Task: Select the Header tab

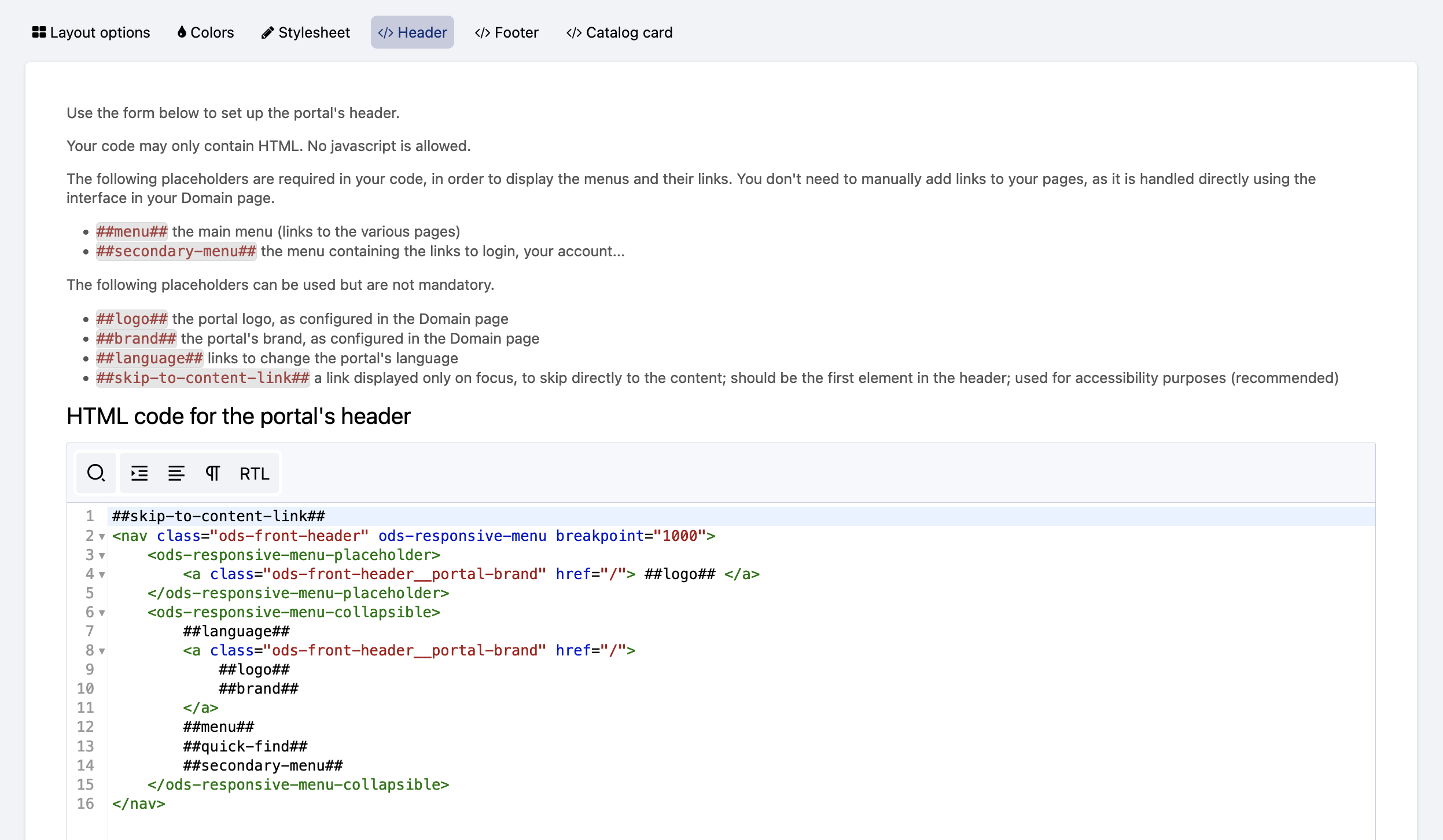Action: [412, 32]
